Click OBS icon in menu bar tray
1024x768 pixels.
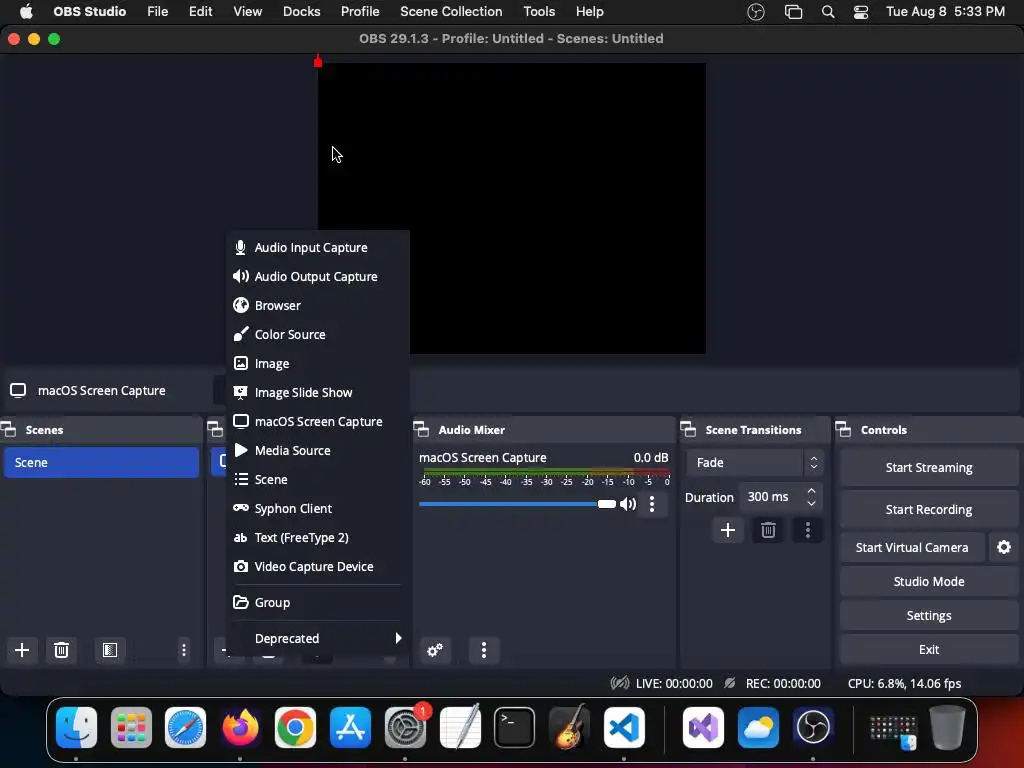(756, 12)
